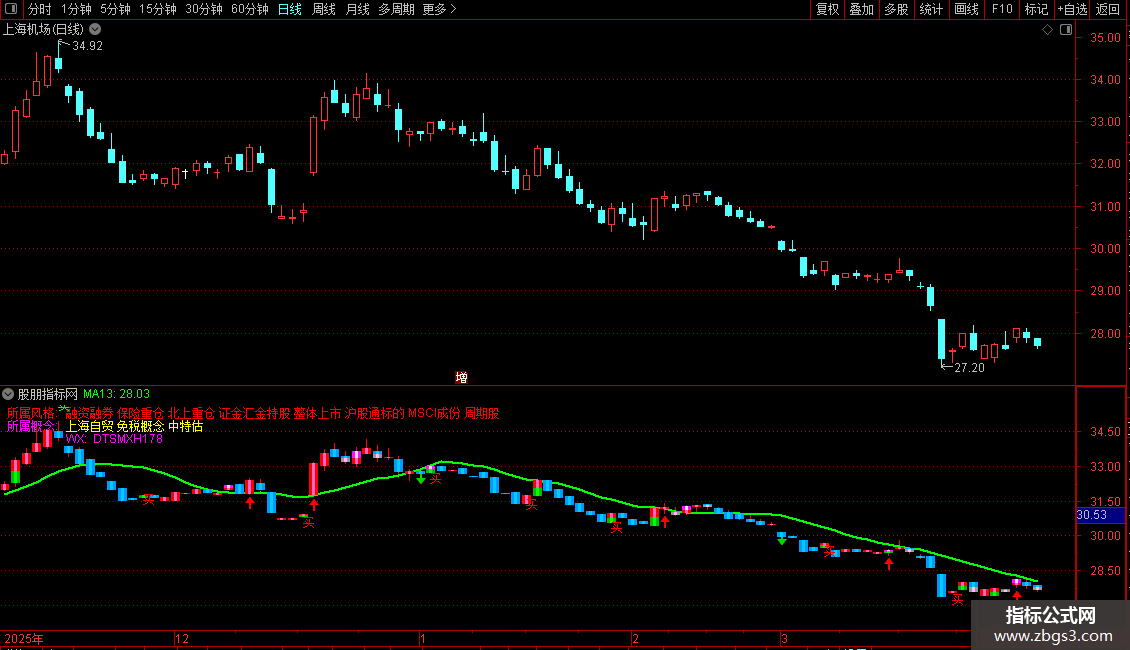Select the 60分钟 period
The height and width of the screenshot is (650, 1130).
point(249,9)
